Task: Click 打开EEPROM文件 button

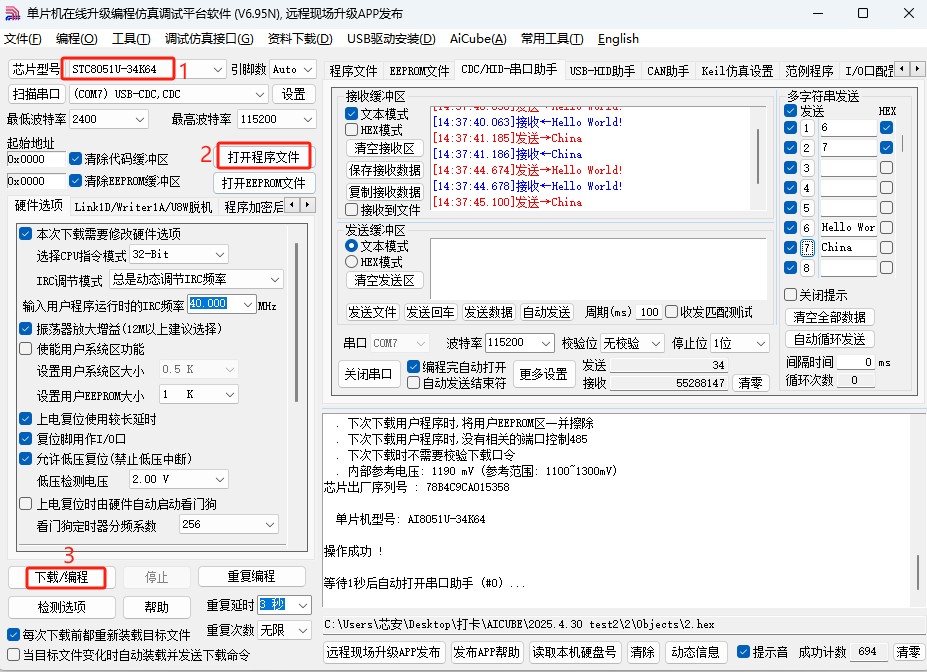Action: [264, 183]
